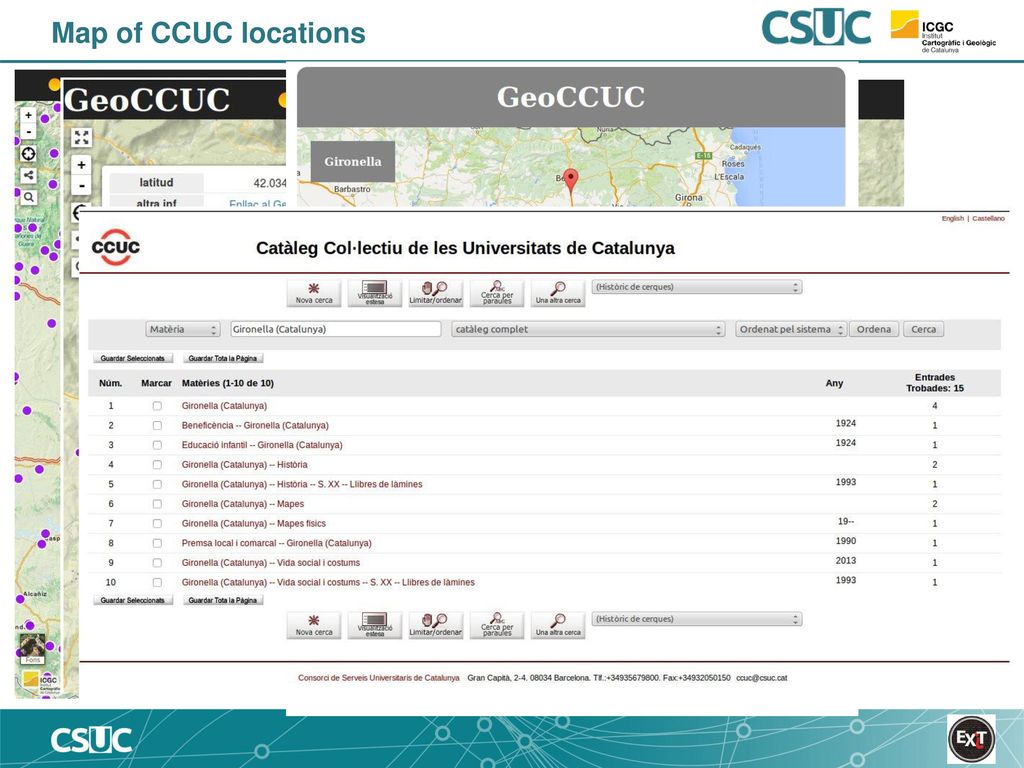This screenshot has width=1024, height=768.
Task: Click the ICGC logo in slide header
Action: 943,31
